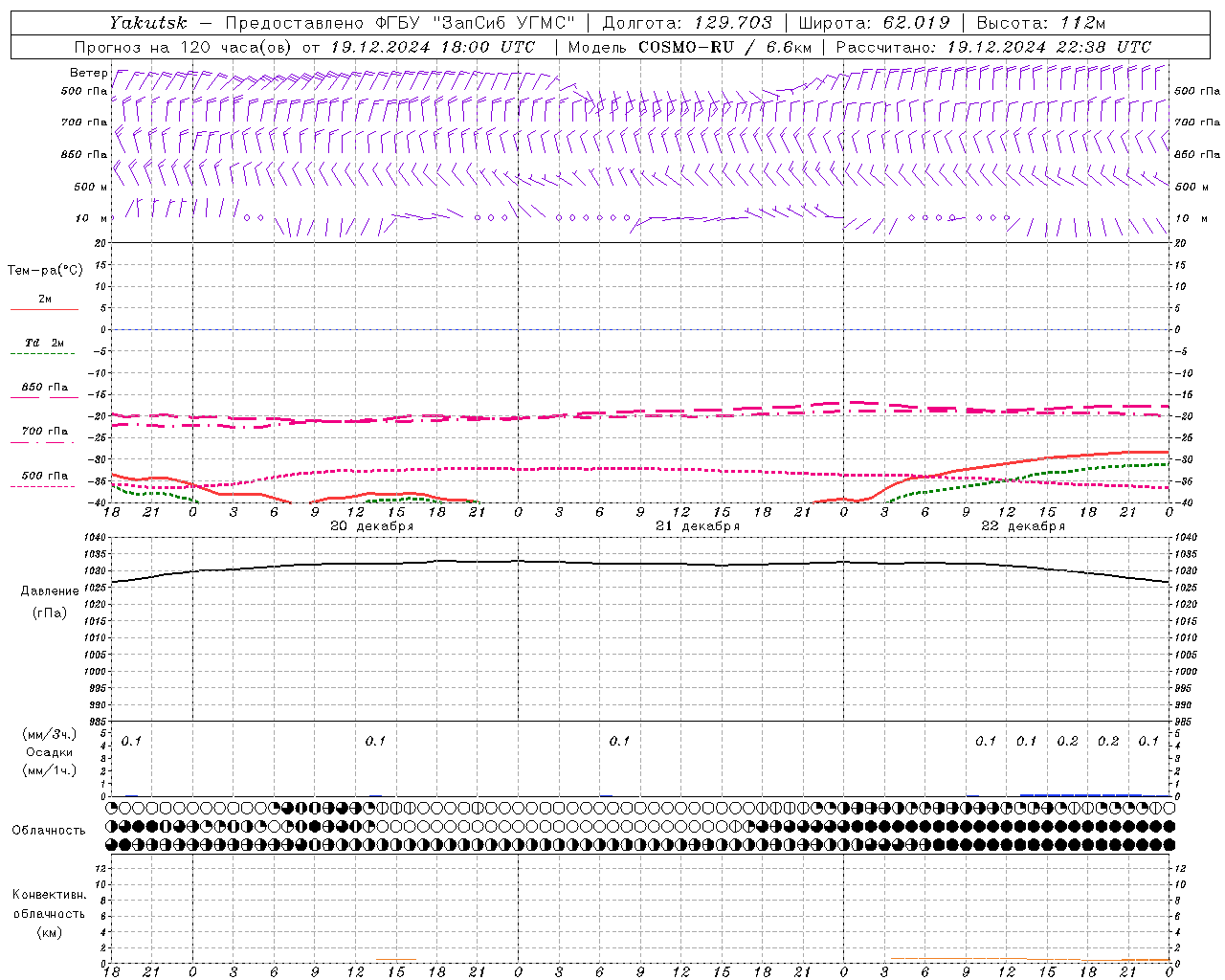Click the Модель COSMO-RU / 6.6км label
The height and width of the screenshot is (980, 1225).
point(690,47)
